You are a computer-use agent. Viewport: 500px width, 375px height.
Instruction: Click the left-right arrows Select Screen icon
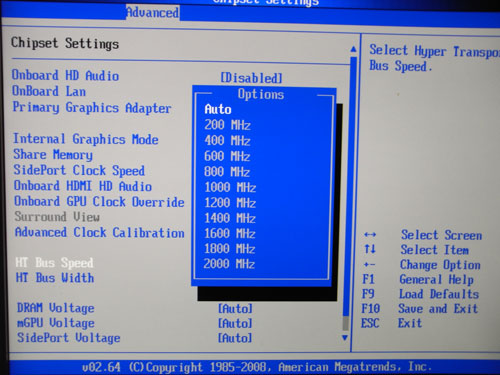tap(370, 235)
